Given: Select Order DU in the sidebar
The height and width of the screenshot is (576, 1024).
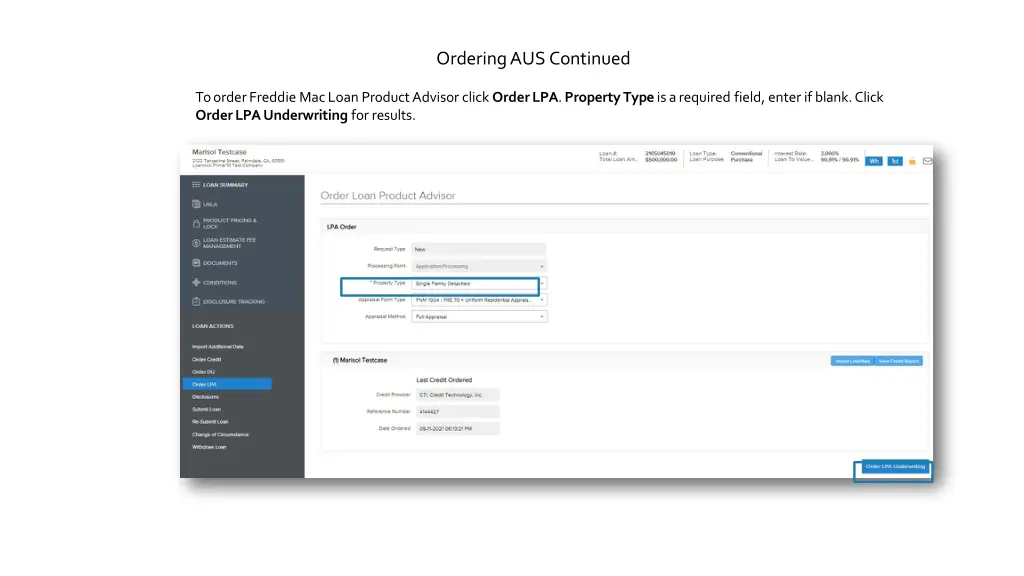Looking at the screenshot, I should pyautogui.click(x=203, y=372).
